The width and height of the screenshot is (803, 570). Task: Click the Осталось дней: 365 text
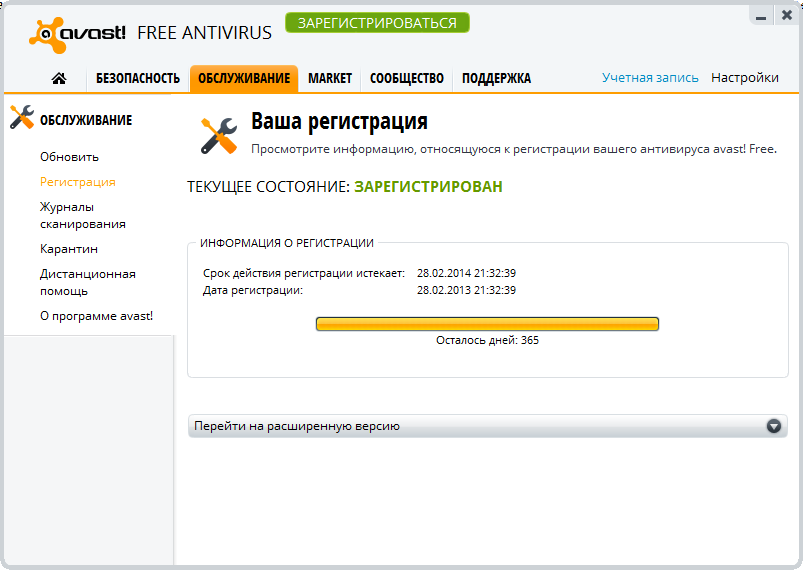coord(487,341)
